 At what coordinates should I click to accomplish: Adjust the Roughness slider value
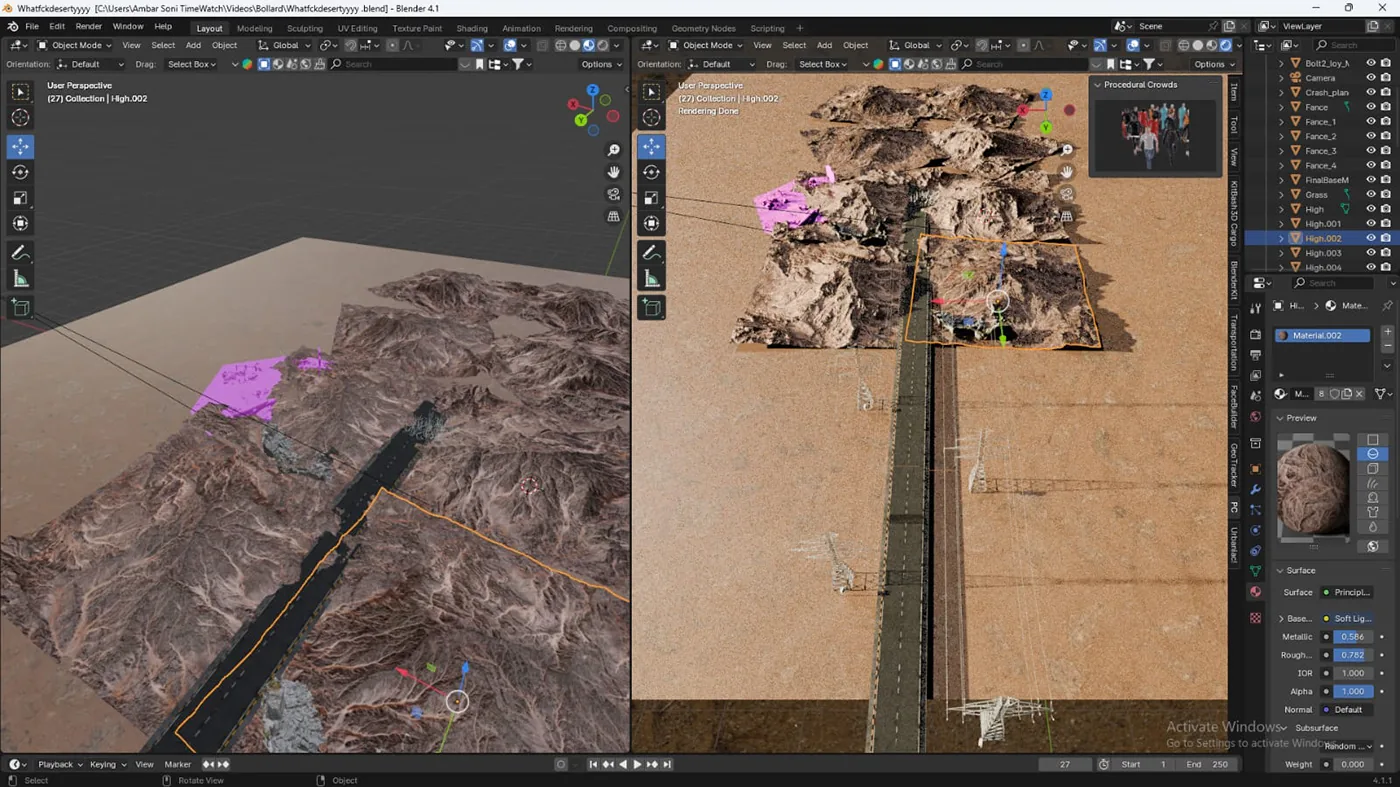[x=1353, y=655]
